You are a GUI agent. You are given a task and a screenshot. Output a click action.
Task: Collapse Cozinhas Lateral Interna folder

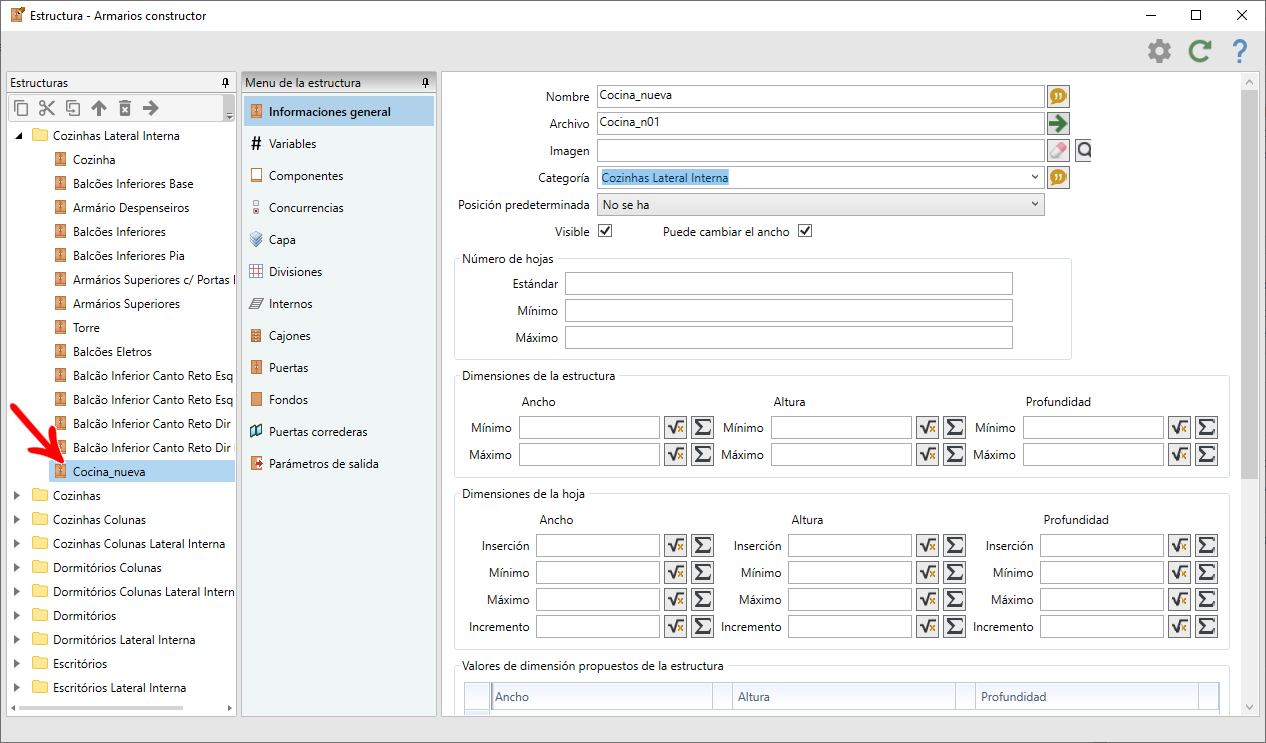(18, 136)
